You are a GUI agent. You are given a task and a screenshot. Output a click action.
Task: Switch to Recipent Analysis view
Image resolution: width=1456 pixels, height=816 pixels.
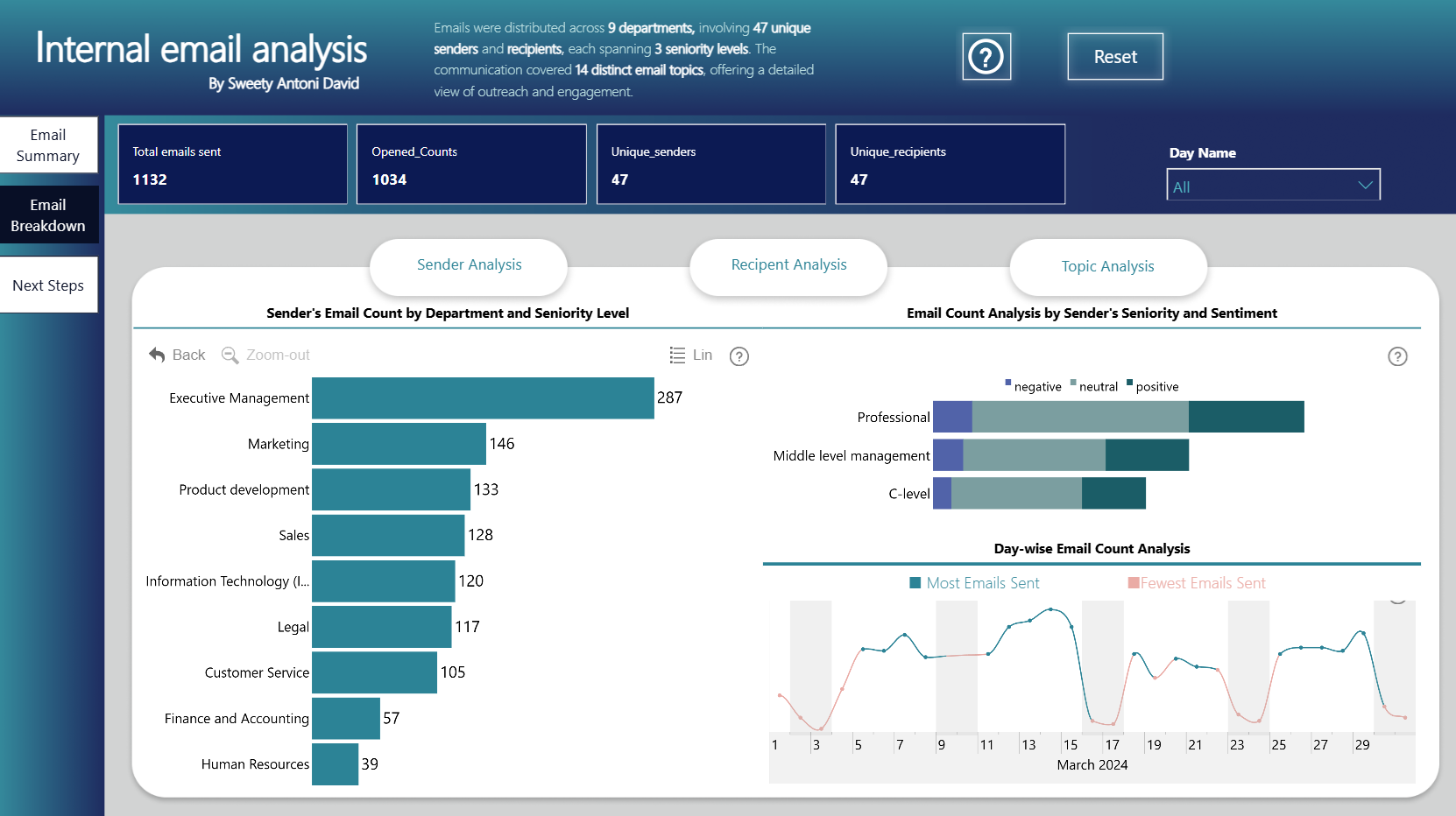pos(788,265)
